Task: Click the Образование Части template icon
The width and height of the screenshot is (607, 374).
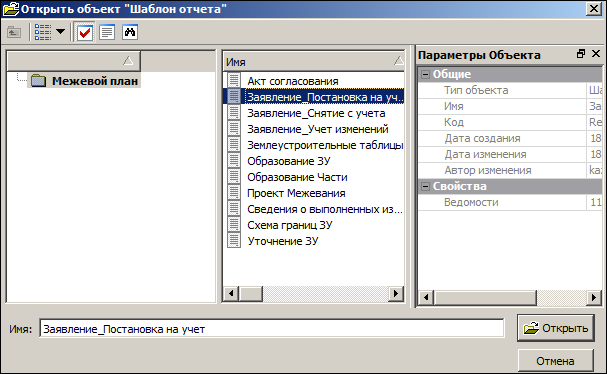Action: [x=234, y=177]
